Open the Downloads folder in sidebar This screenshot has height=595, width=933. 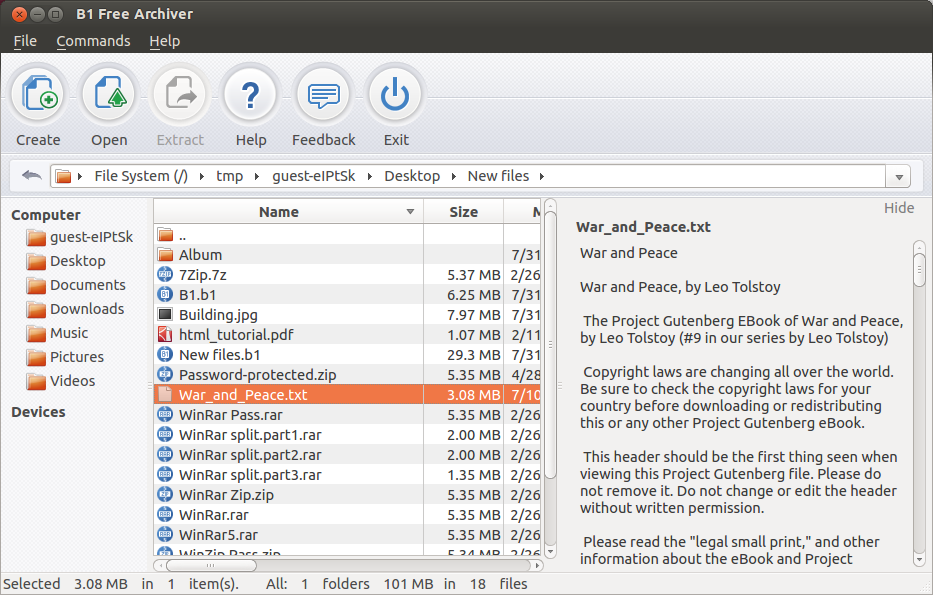click(76, 309)
